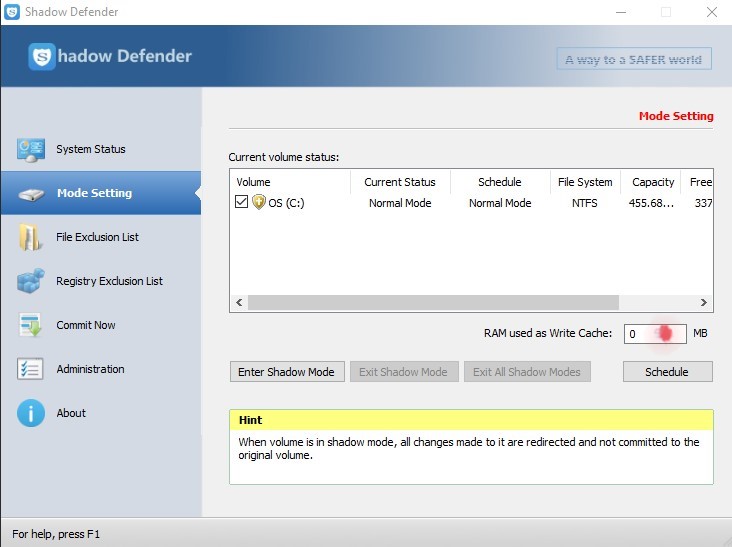Click the RAM used as Write Cache field
This screenshot has height=547, width=732.
tap(655, 334)
